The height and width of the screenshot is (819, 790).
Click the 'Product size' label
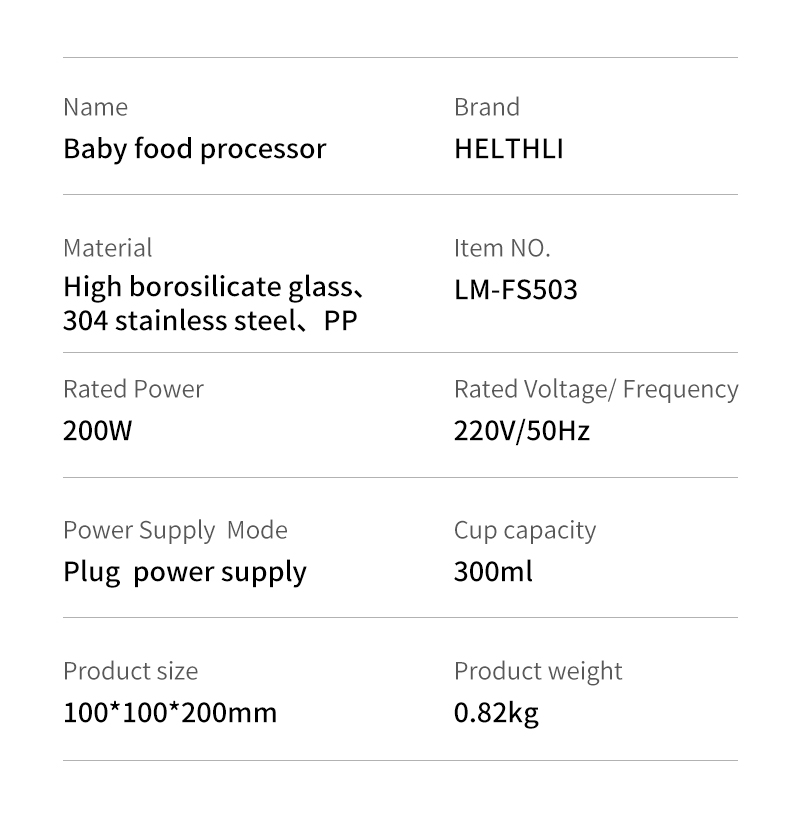pyautogui.click(x=131, y=671)
